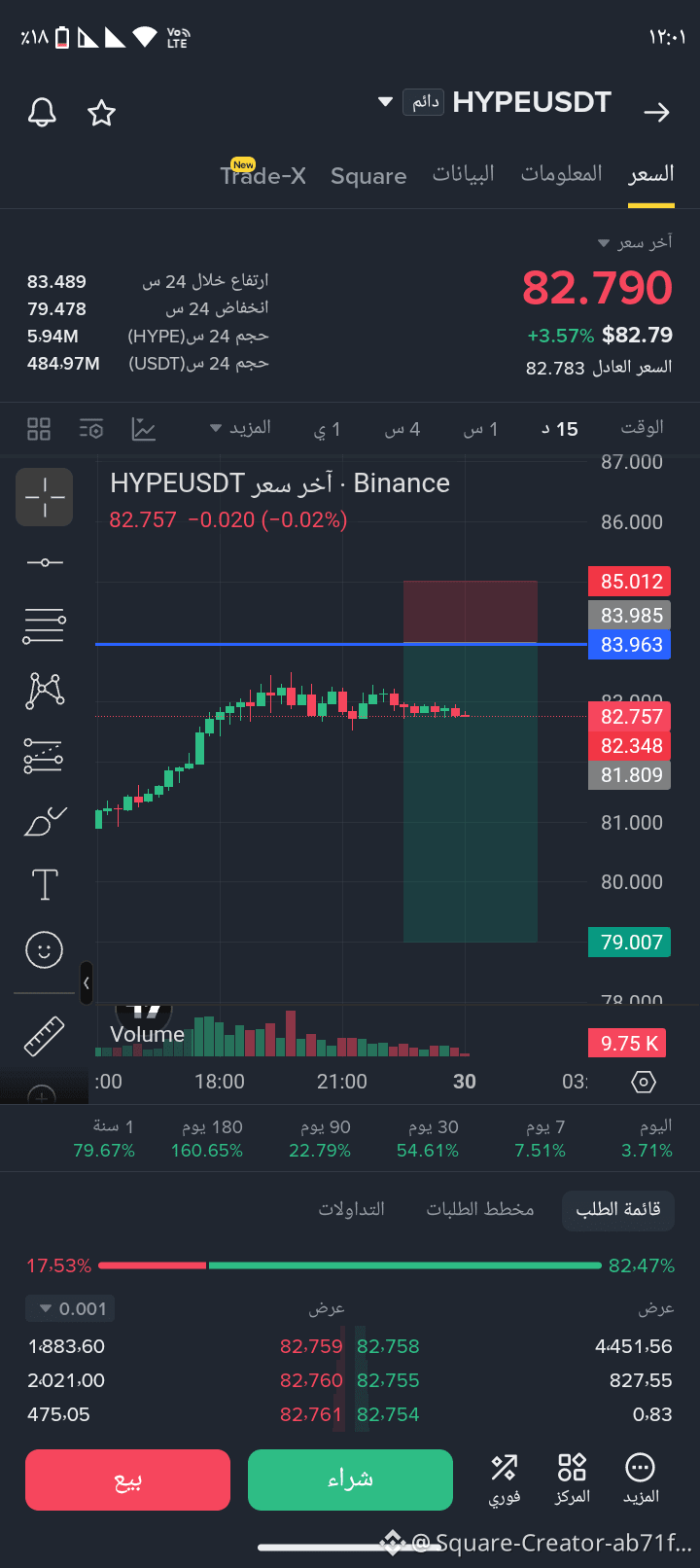This screenshot has height=1568, width=700.
Task: Open the emoji sticker tool
Action: point(45,949)
